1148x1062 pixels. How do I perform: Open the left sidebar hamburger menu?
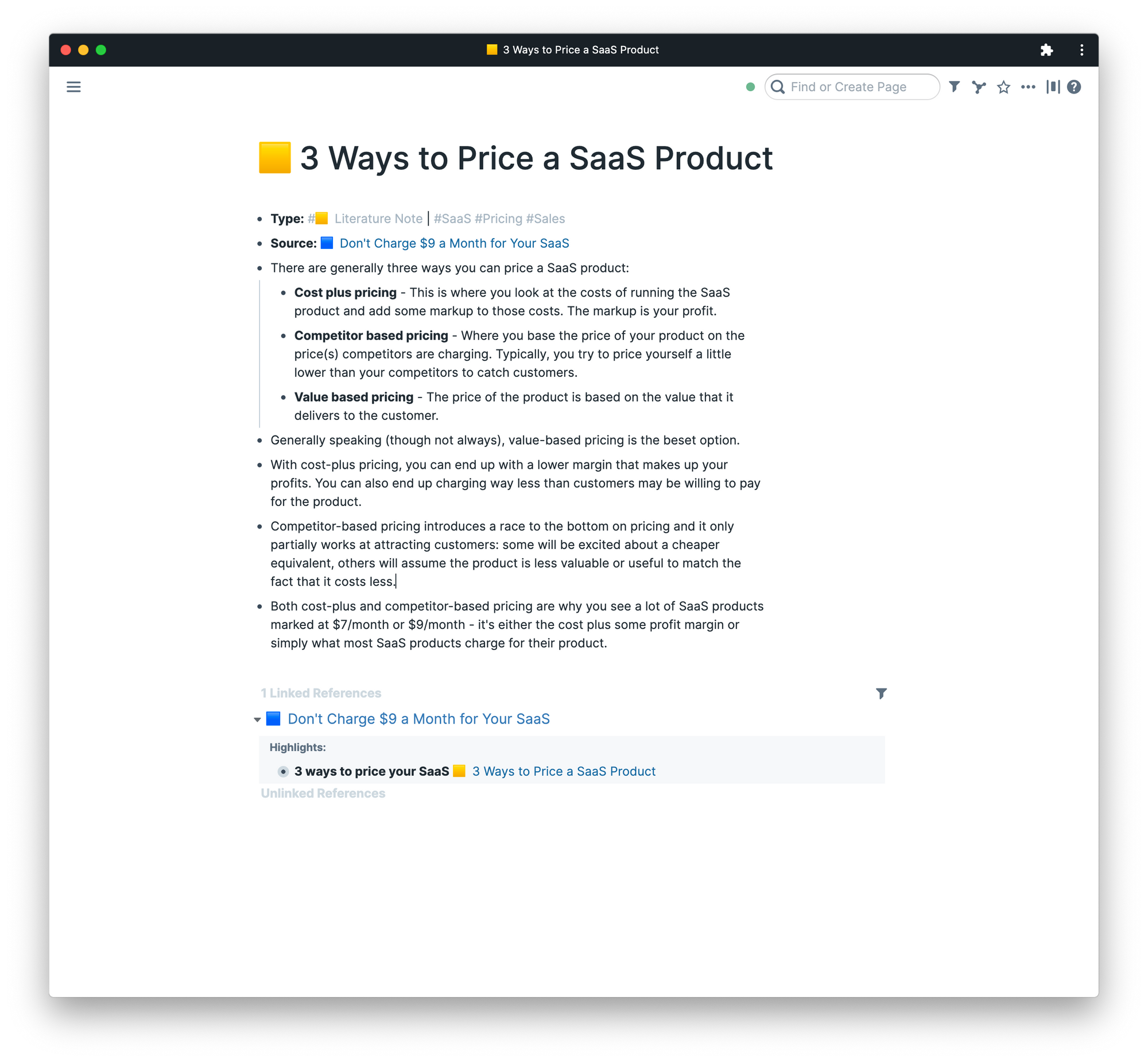73,87
